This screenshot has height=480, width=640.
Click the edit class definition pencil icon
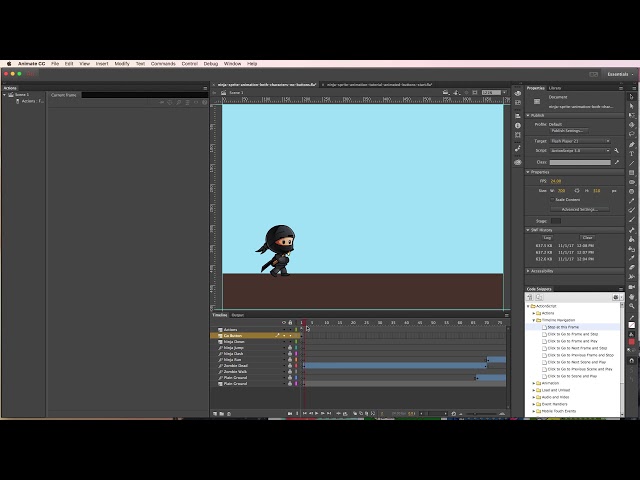[617, 162]
